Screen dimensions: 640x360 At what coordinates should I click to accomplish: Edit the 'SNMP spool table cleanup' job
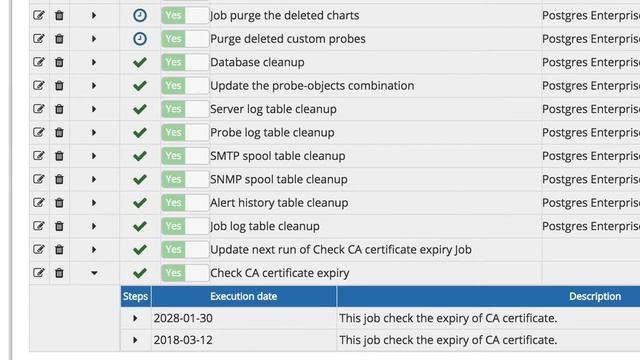(x=39, y=179)
